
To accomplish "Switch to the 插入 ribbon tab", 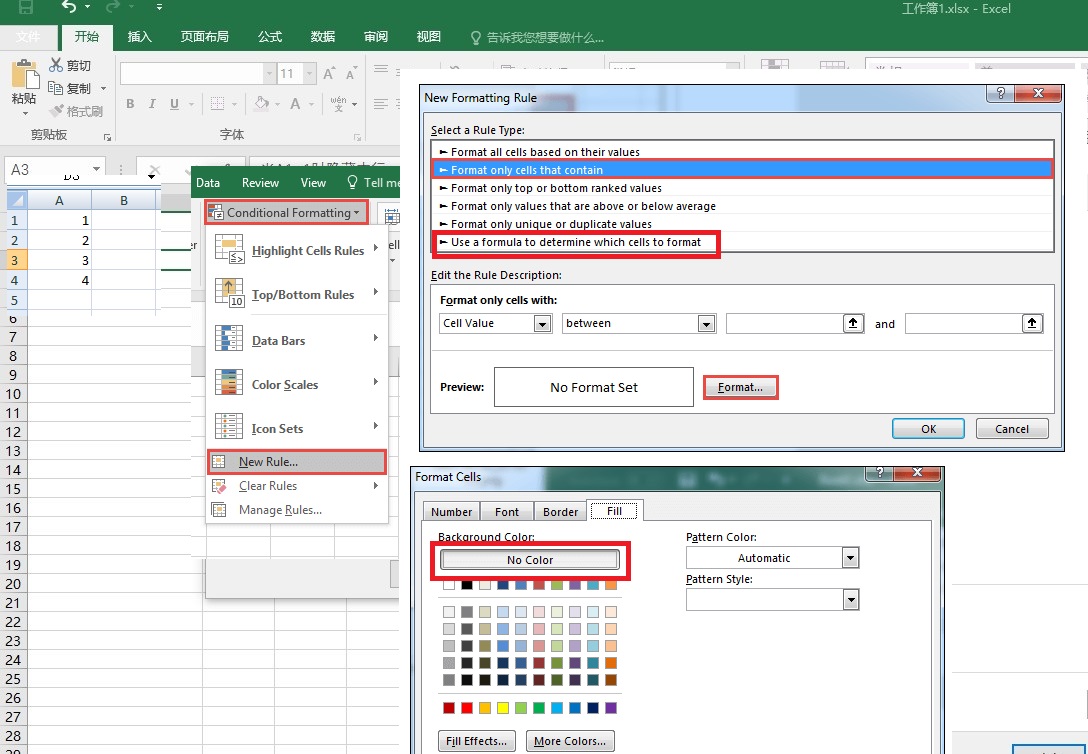I will pos(139,37).
